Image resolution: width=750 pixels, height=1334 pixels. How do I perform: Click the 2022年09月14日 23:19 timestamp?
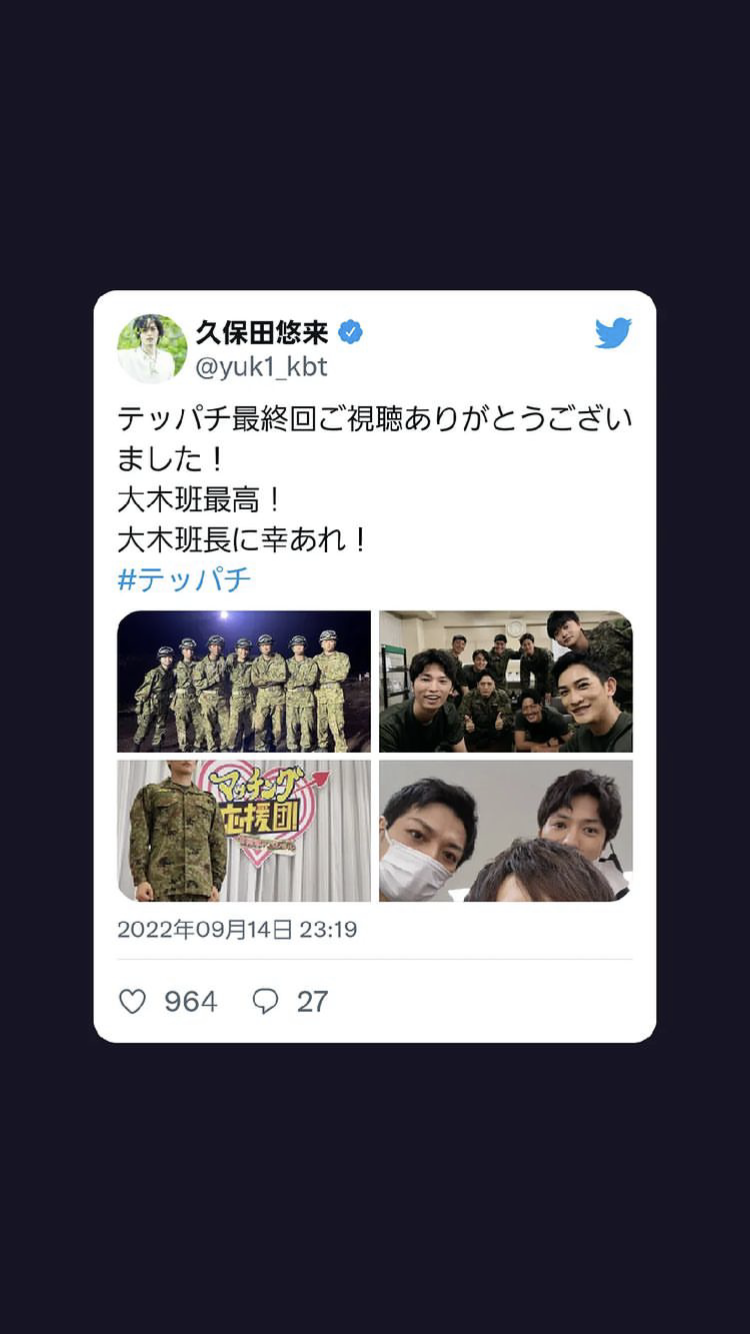[237, 929]
